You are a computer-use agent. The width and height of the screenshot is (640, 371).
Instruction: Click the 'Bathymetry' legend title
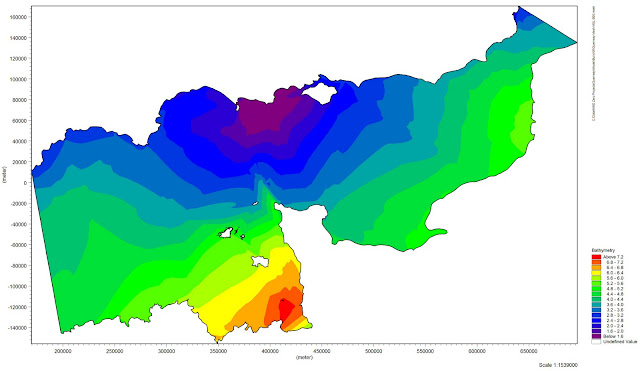click(603, 250)
